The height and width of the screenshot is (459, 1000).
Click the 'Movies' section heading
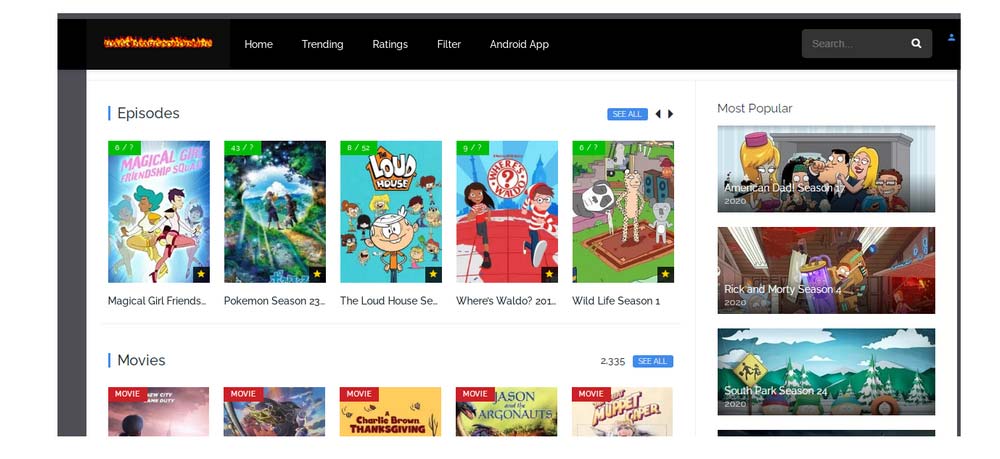click(x=141, y=361)
